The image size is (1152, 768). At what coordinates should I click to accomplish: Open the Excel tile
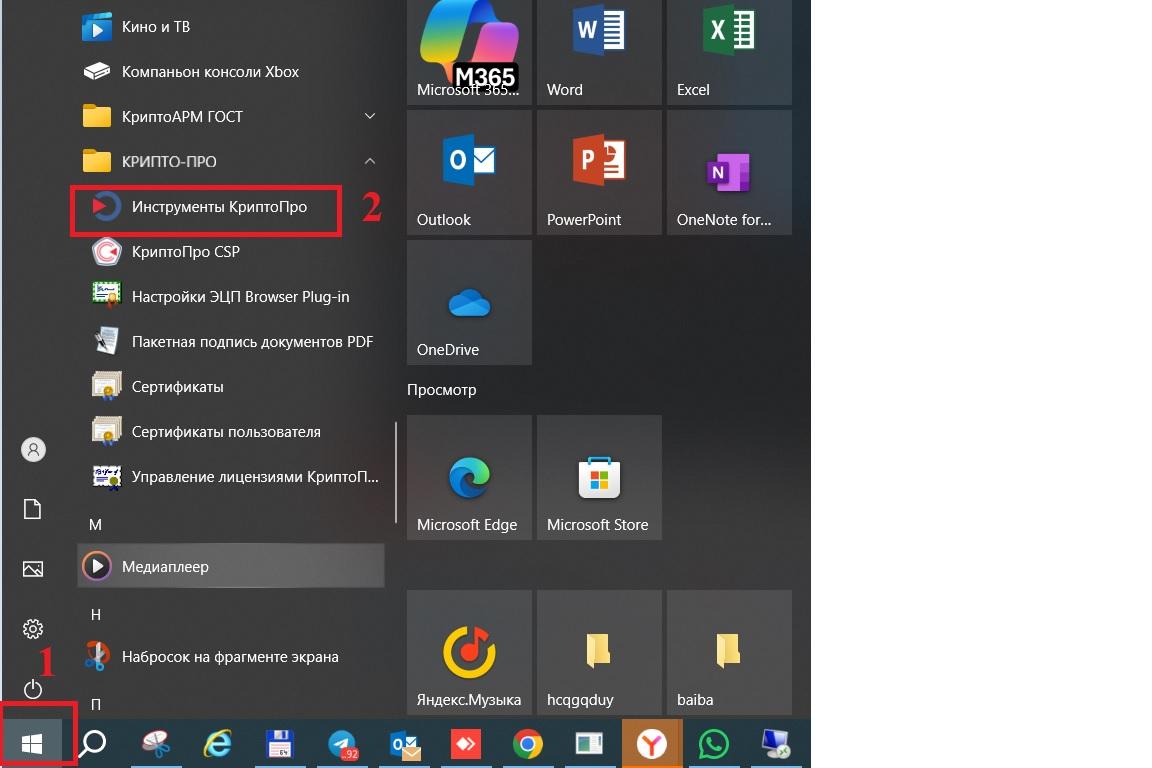pos(729,51)
